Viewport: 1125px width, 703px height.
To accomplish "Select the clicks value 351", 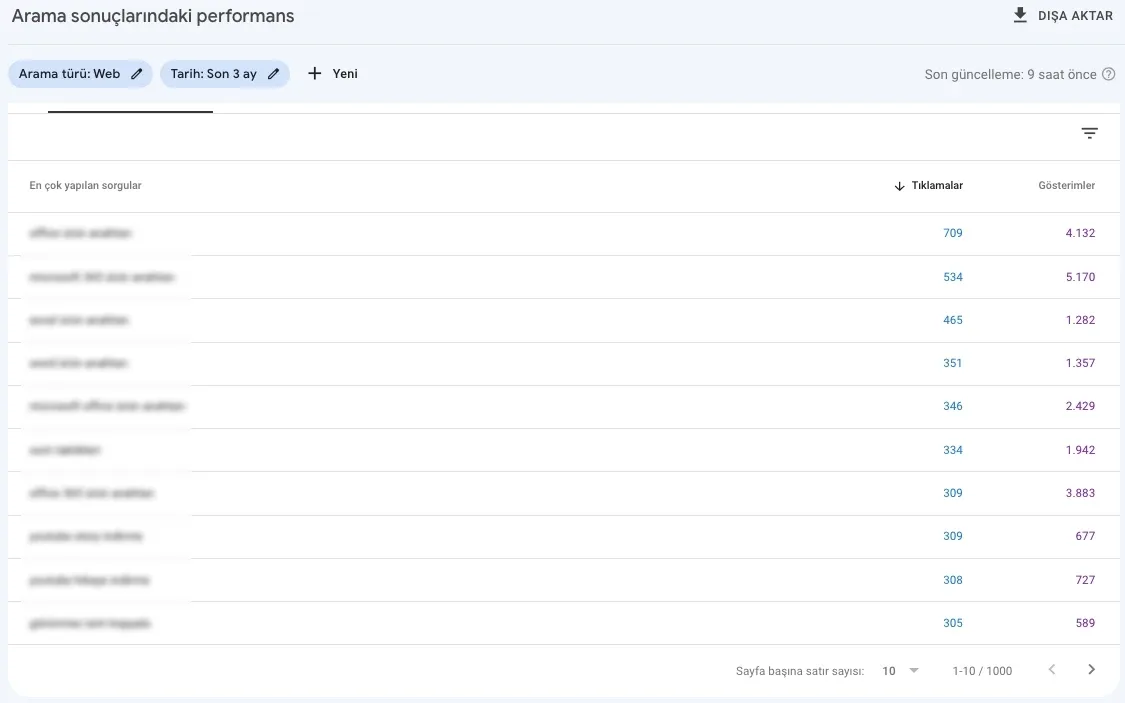I will point(953,363).
